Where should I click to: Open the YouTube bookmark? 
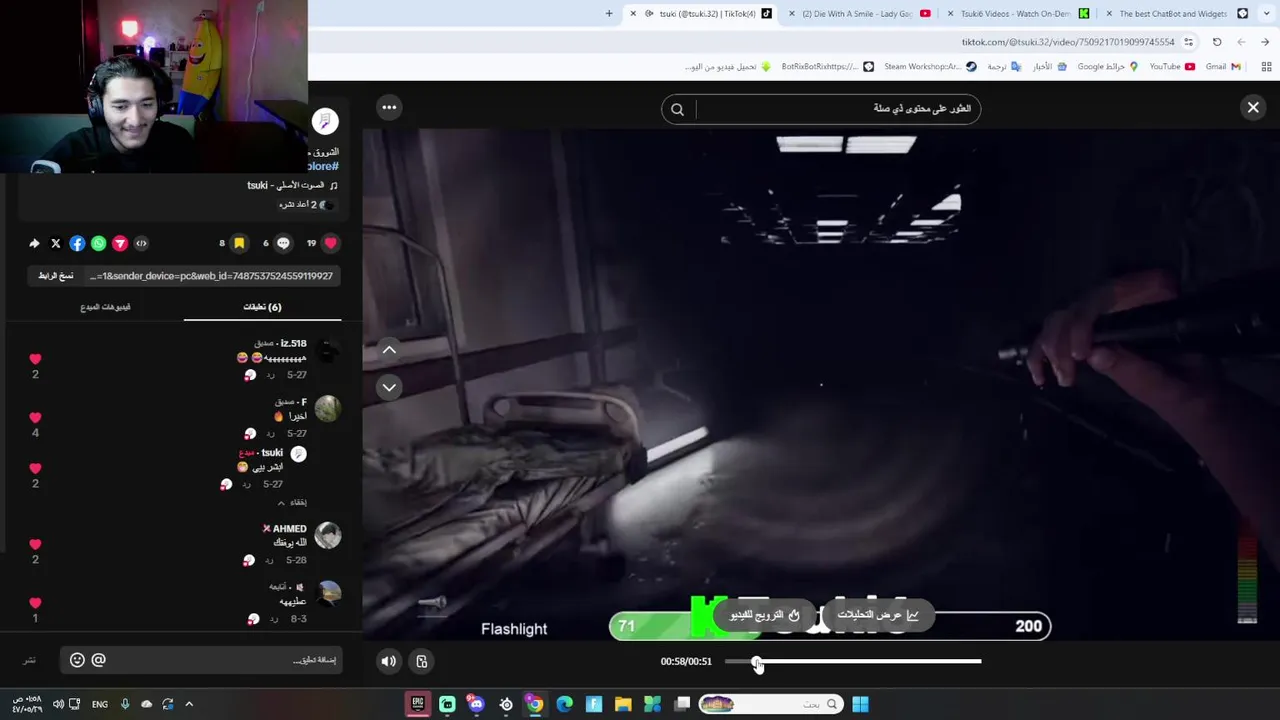point(1172,67)
